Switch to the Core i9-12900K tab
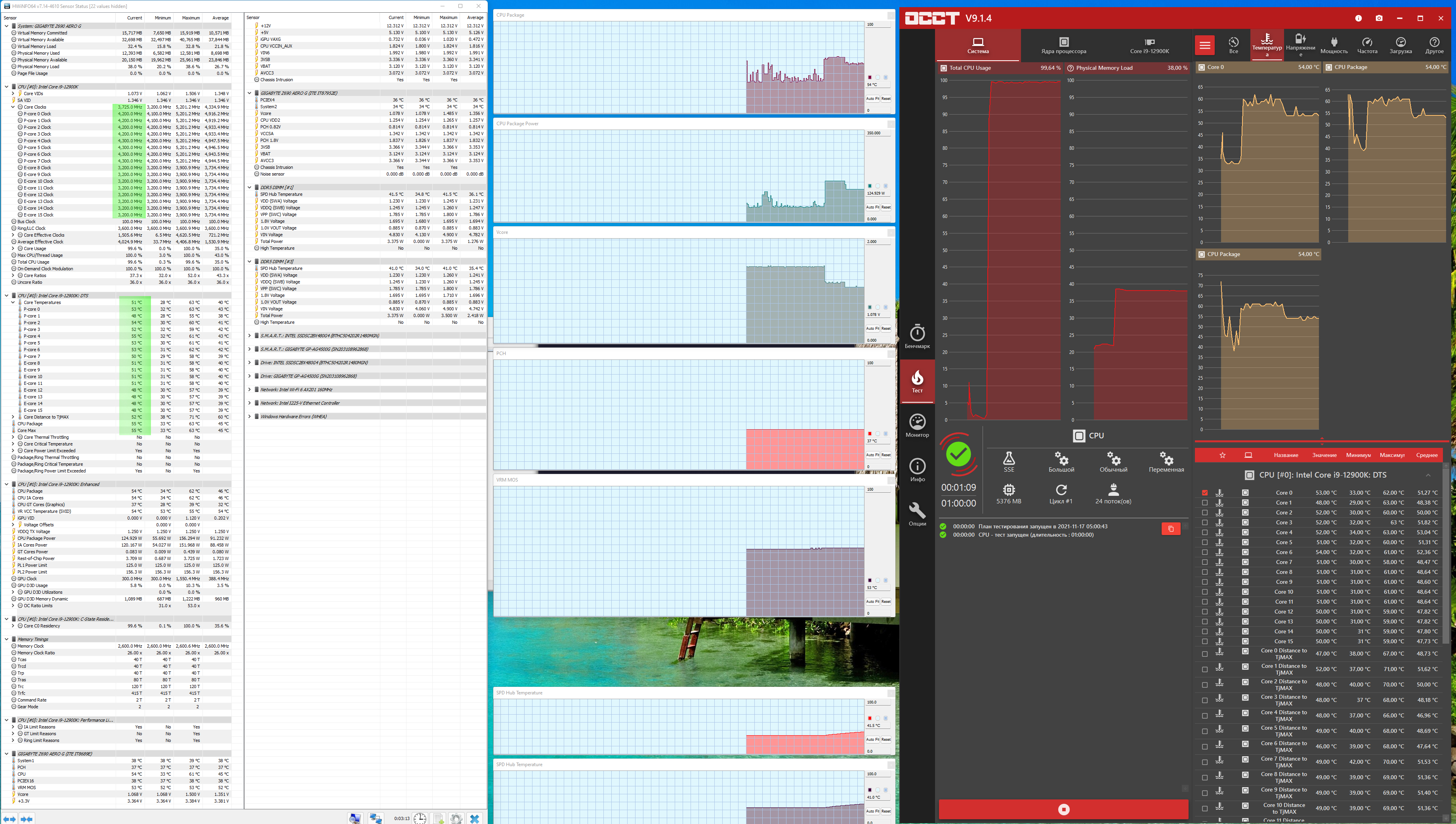The image size is (1456, 824). click(x=1149, y=45)
